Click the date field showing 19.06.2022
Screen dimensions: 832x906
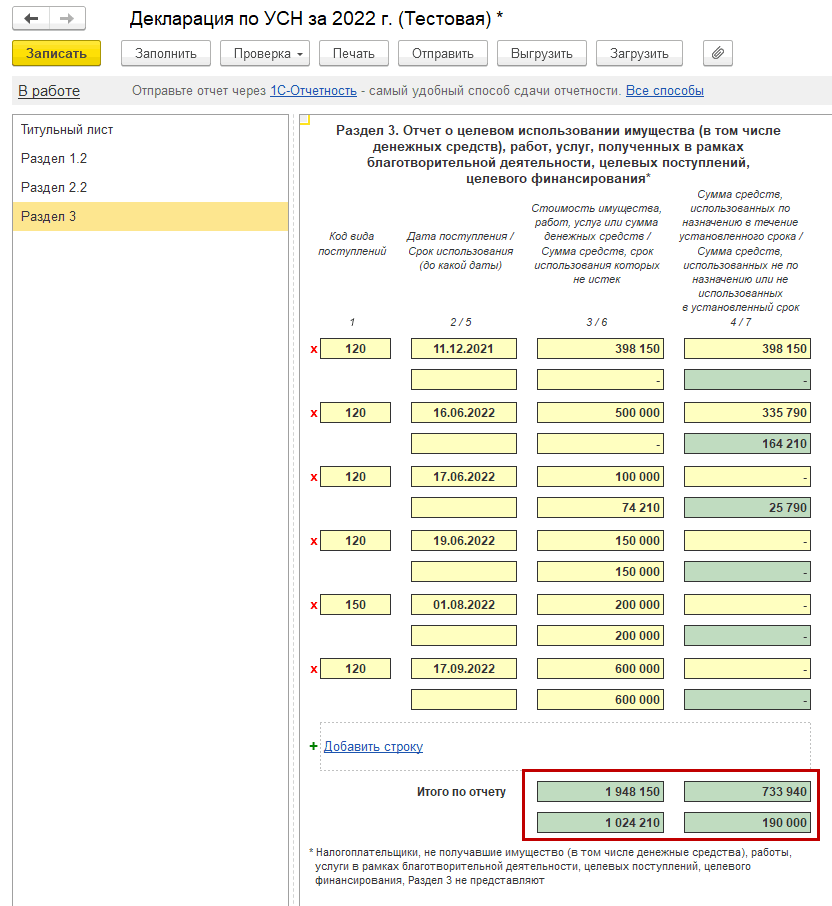point(464,541)
